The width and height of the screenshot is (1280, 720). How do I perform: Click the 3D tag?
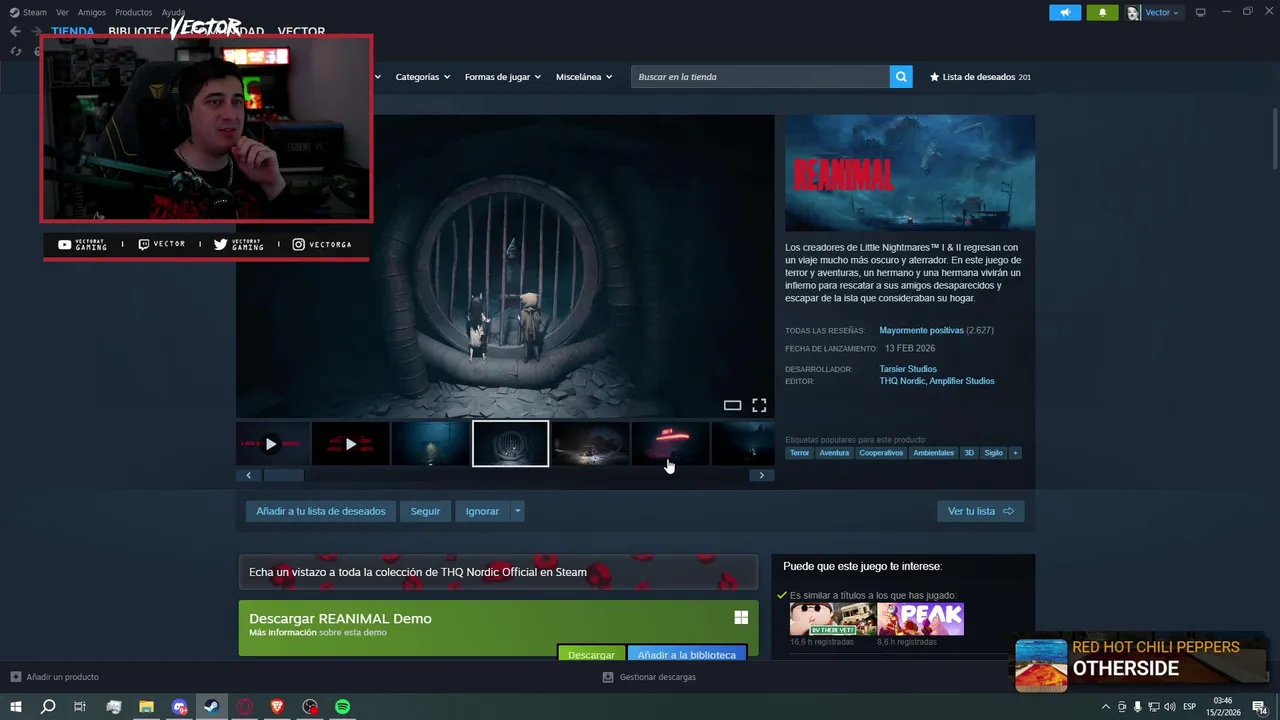coord(969,453)
